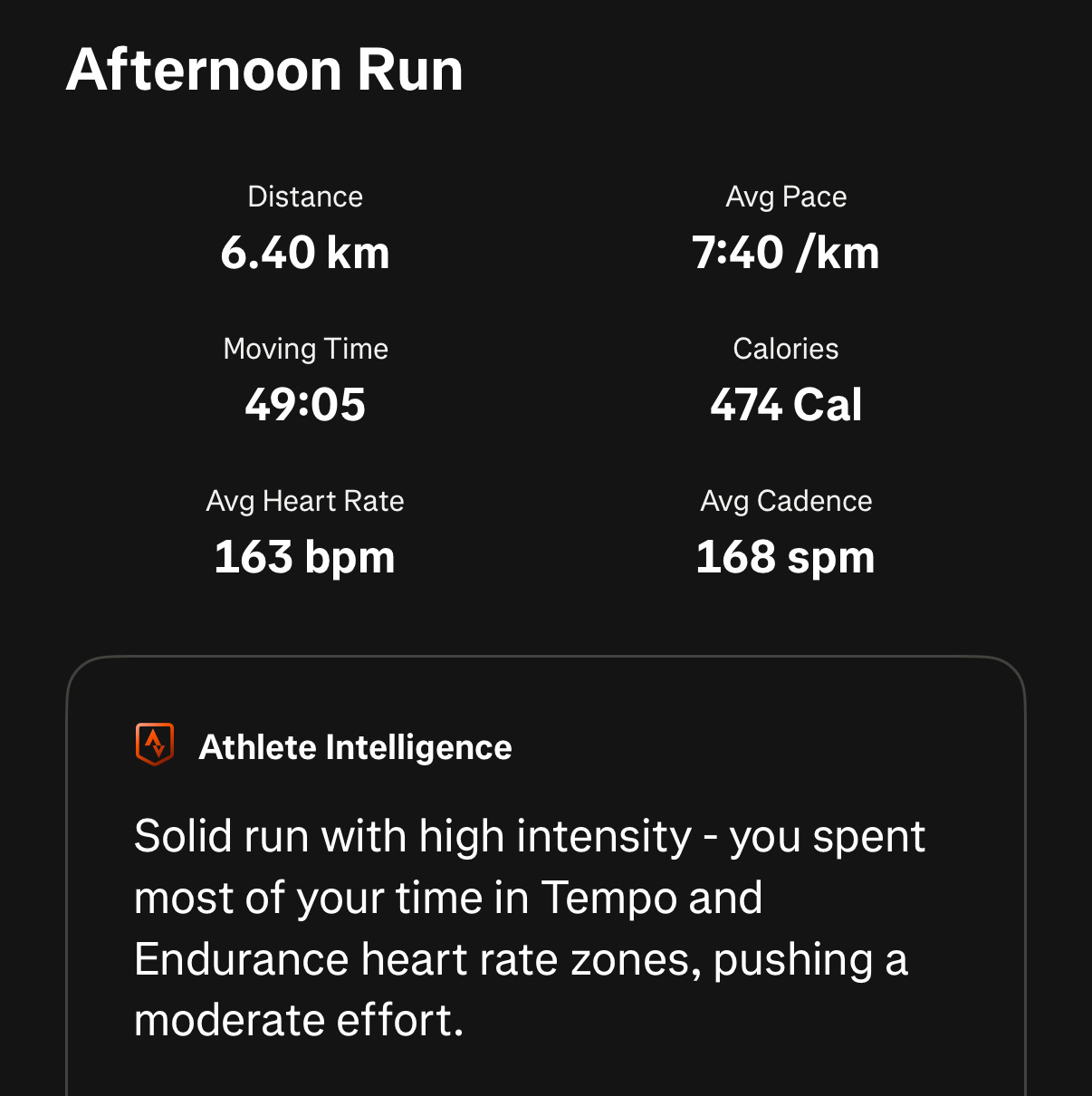This screenshot has width=1092, height=1096.
Task: Click the word Endurance in the summary
Action: coord(240,959)
